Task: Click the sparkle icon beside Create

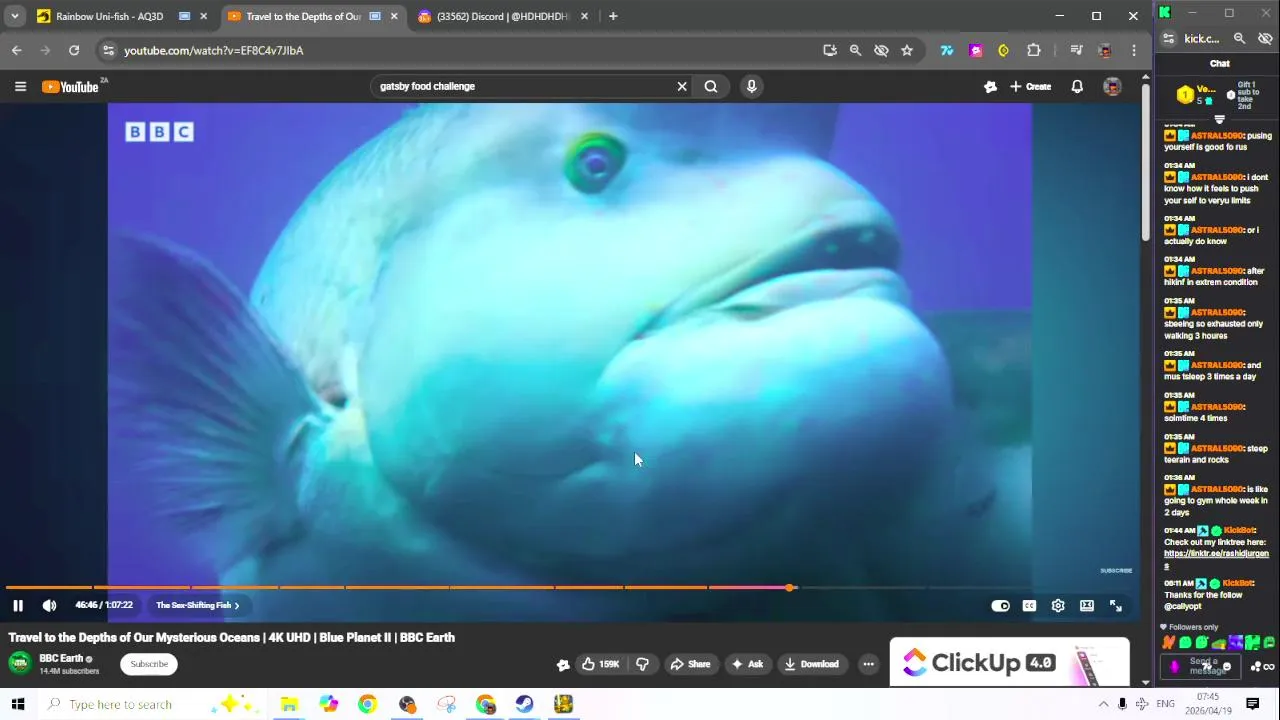Action: pos(990,86)
